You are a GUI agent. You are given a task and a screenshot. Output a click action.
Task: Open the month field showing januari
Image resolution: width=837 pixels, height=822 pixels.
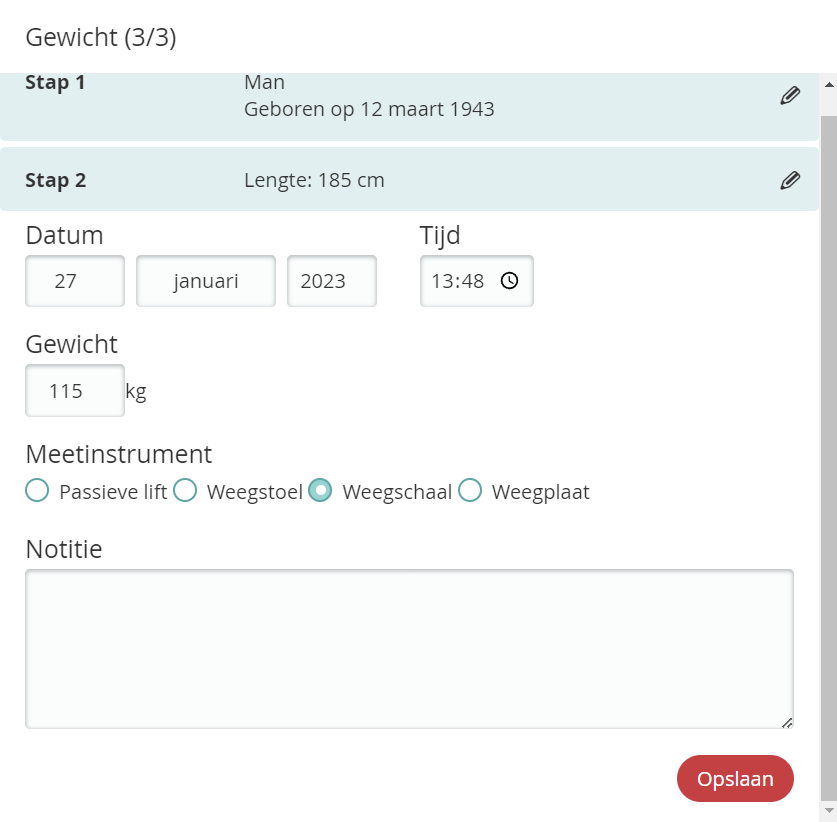click(x=206, y=281)
